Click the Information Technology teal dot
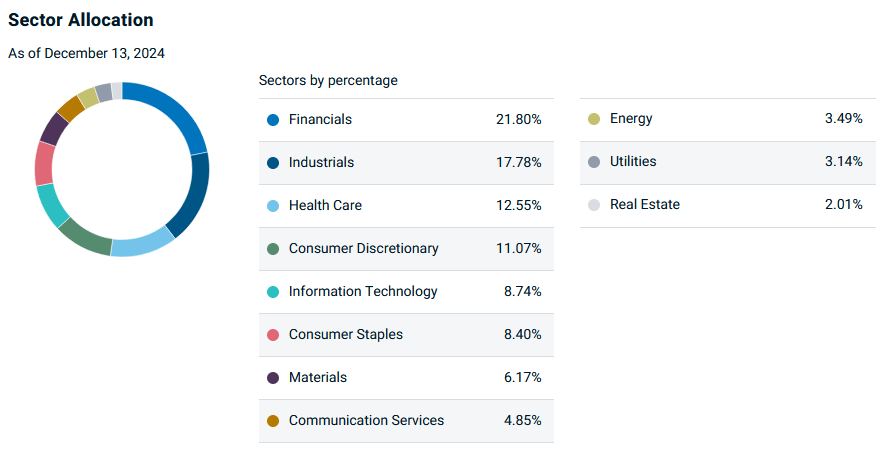The width and height of the screenshot is (882, 449). (x=273, y=292)
